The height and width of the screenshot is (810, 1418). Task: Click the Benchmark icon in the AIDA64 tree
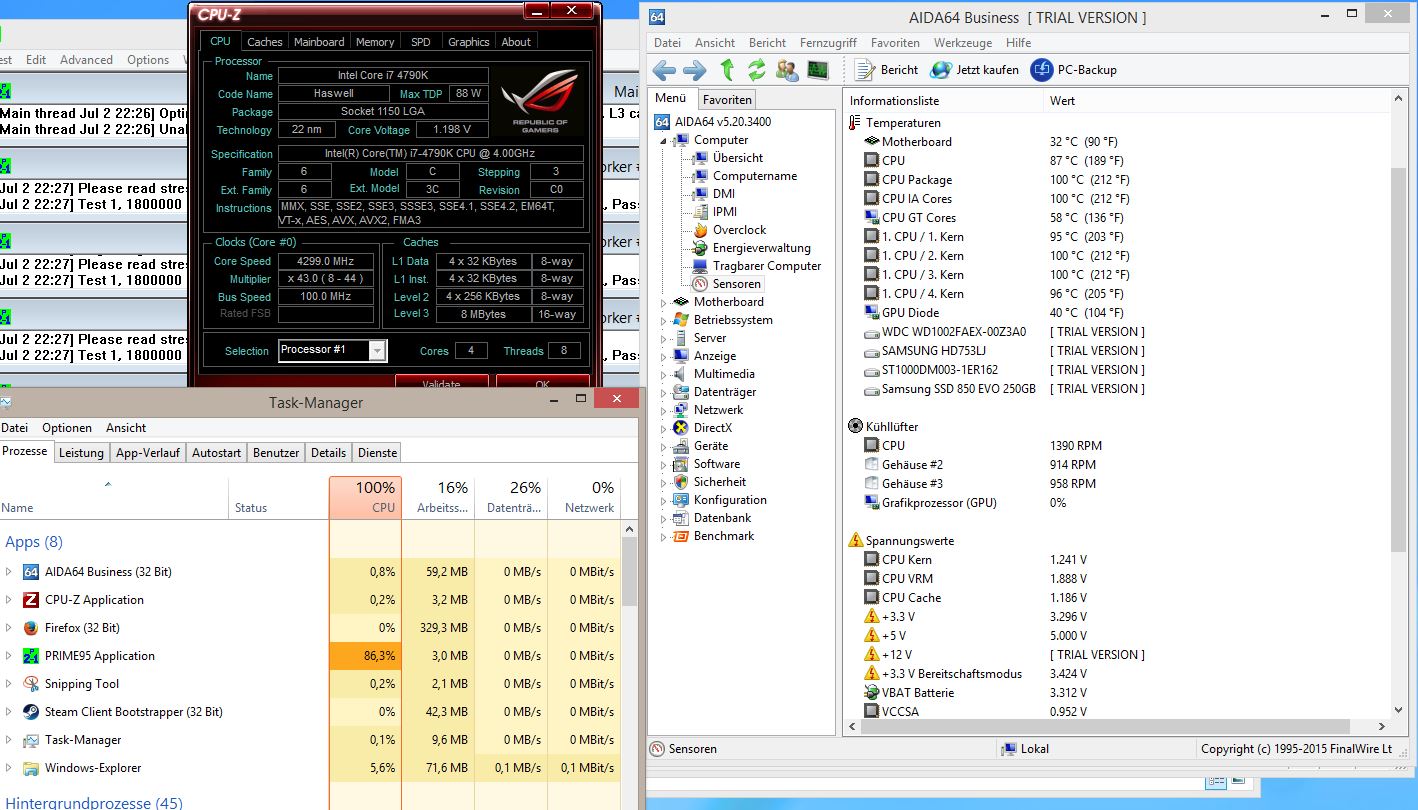(681, 536)
